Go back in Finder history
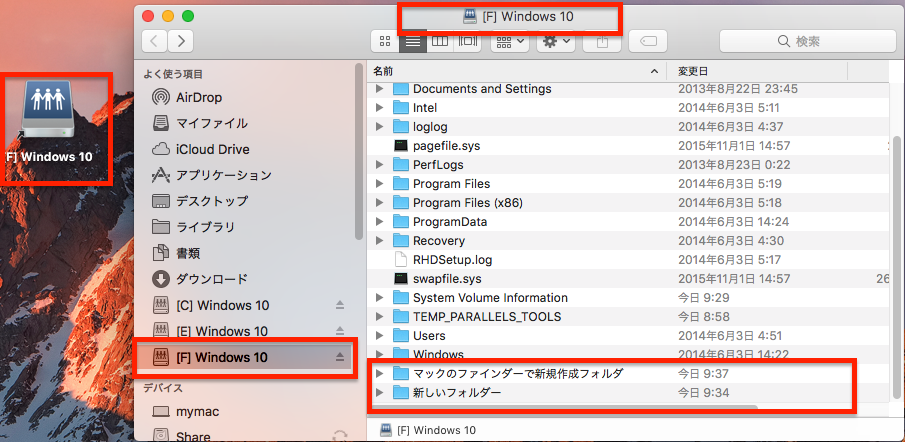The height and width of the screenshot is (442, 905). coord(155,41)
